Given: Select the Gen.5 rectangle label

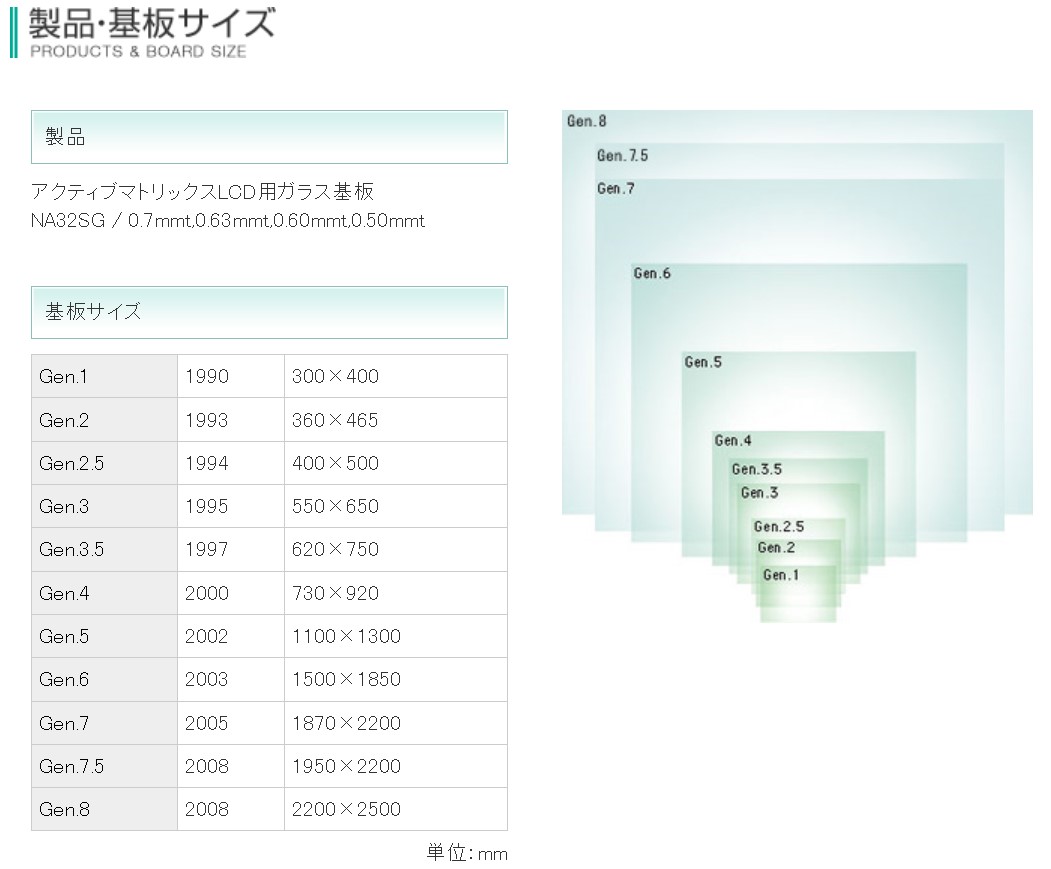Looking at the screenshot, I should tap(703, 362).
